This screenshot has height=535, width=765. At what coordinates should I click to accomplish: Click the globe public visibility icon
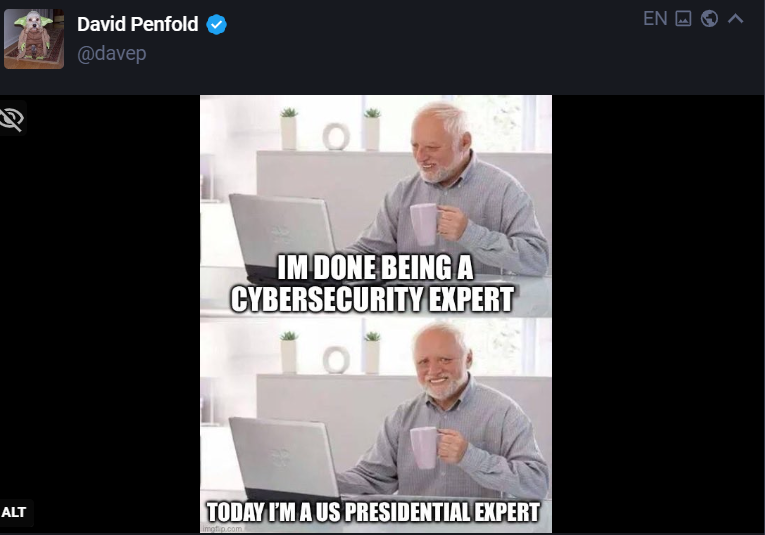(709, 19)
